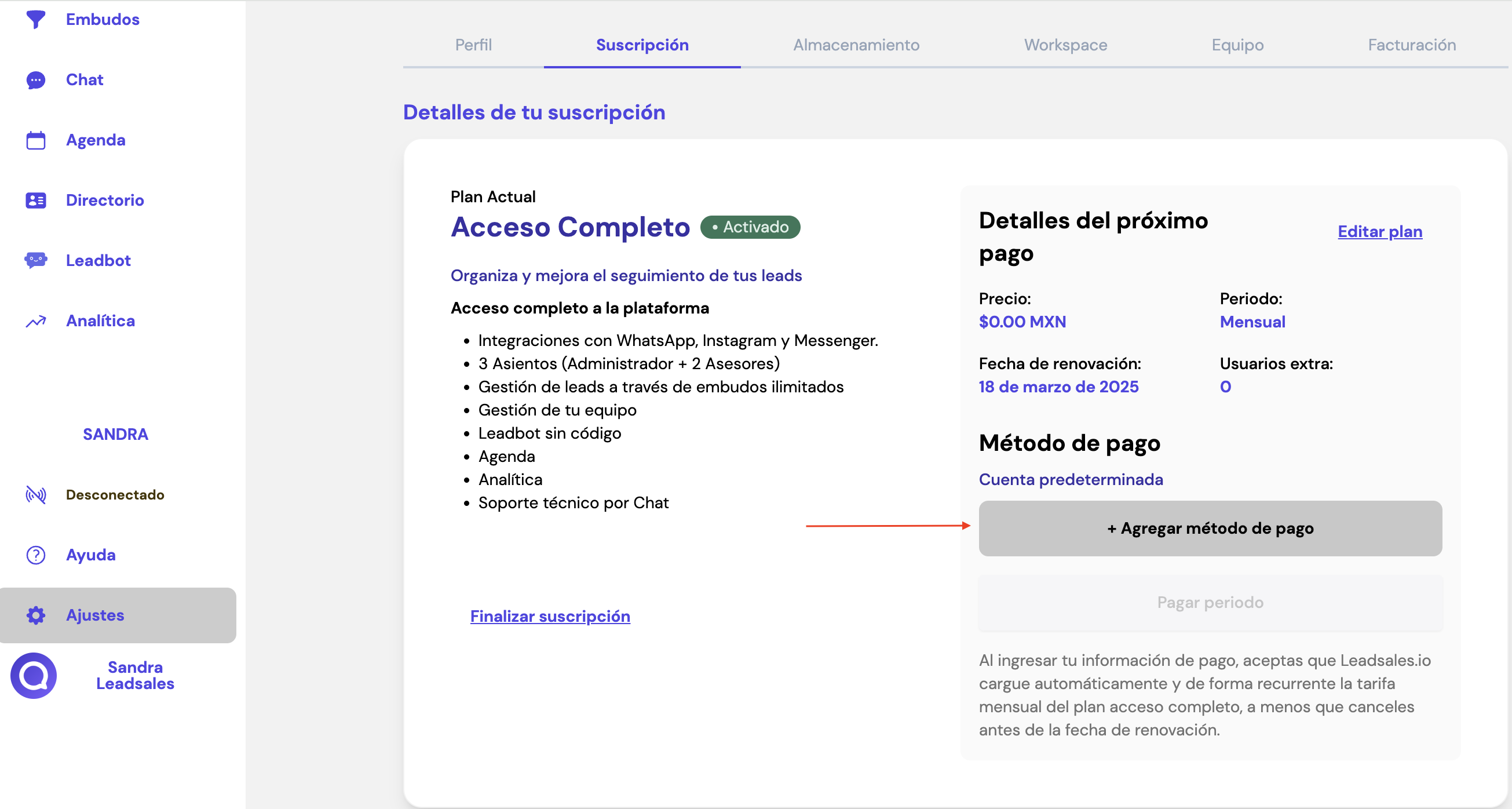The width and height of the screenshot is (1512, 809).
Task: Go to Agenda in sidebar
Action: [x=96, y=140]
